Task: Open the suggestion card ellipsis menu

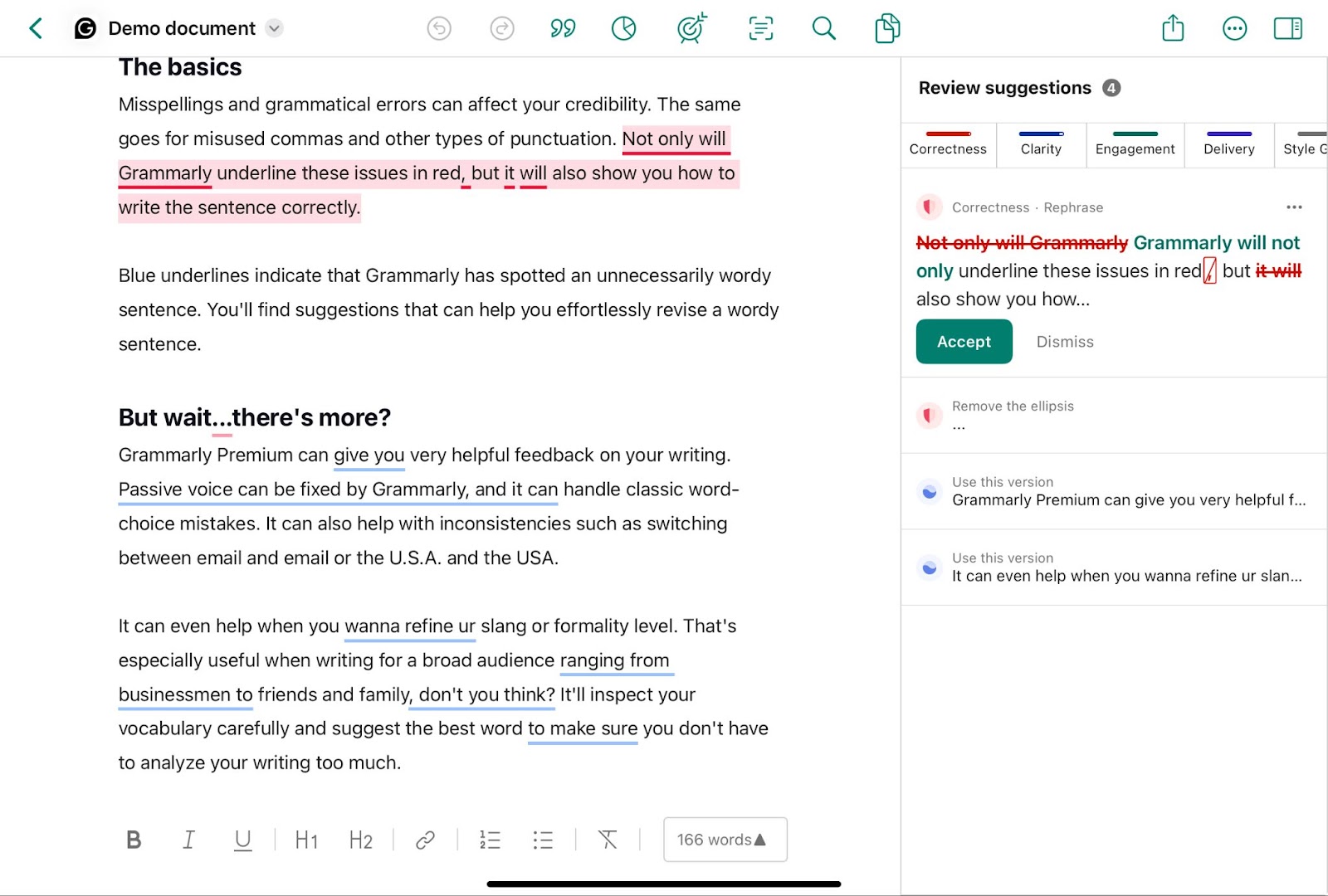Action: (x=1294, y=207)
